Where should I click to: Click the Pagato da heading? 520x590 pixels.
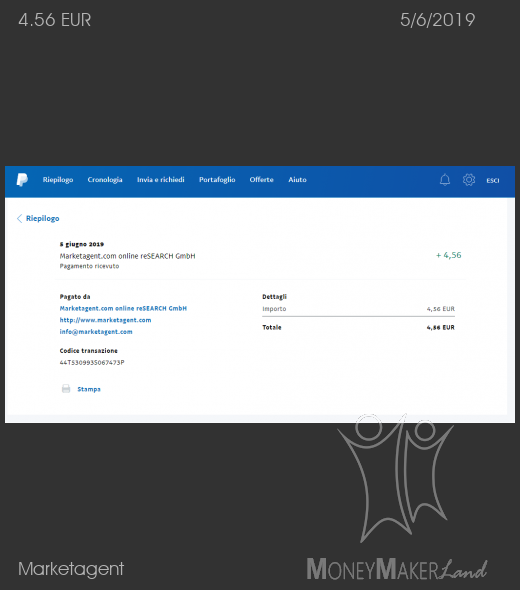coord(75,297)
